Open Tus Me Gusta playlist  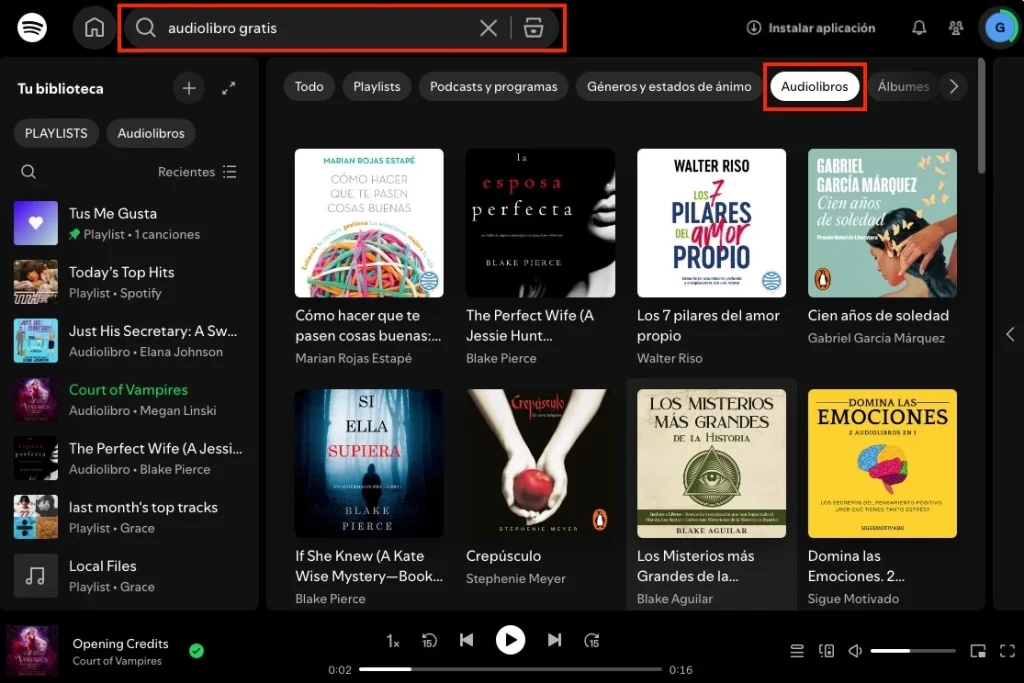129,223
